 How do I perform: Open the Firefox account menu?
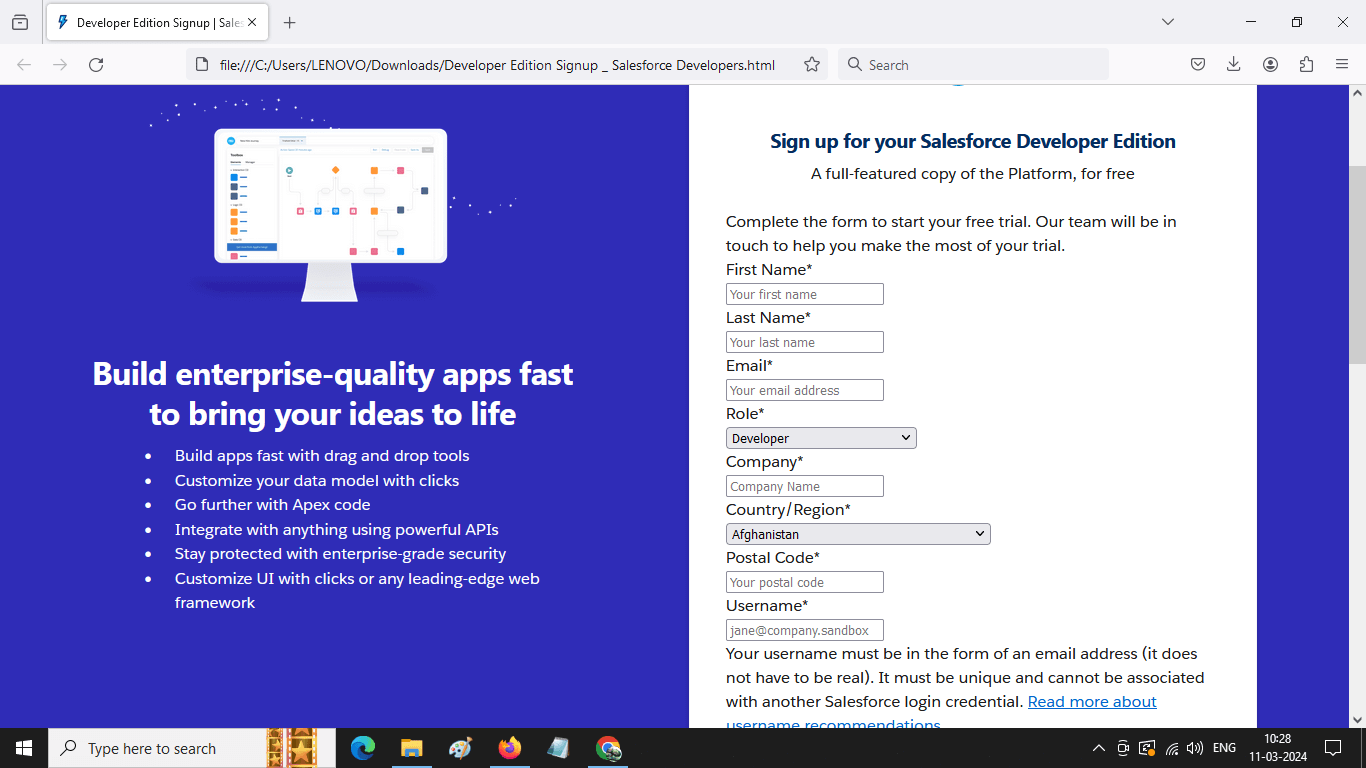(x=1270, y=64)
